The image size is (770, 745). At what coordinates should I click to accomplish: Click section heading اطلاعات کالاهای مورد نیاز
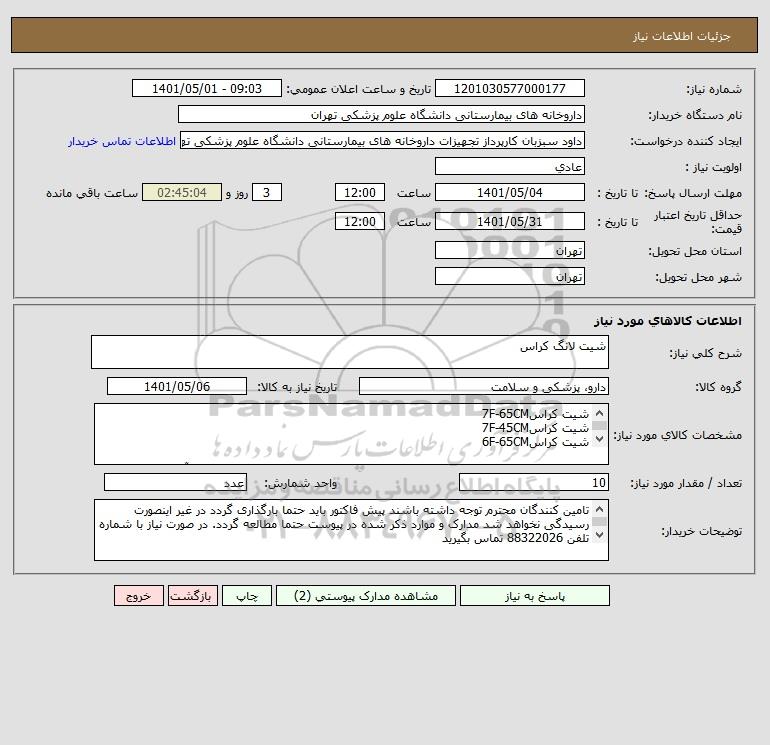[667, 321]
